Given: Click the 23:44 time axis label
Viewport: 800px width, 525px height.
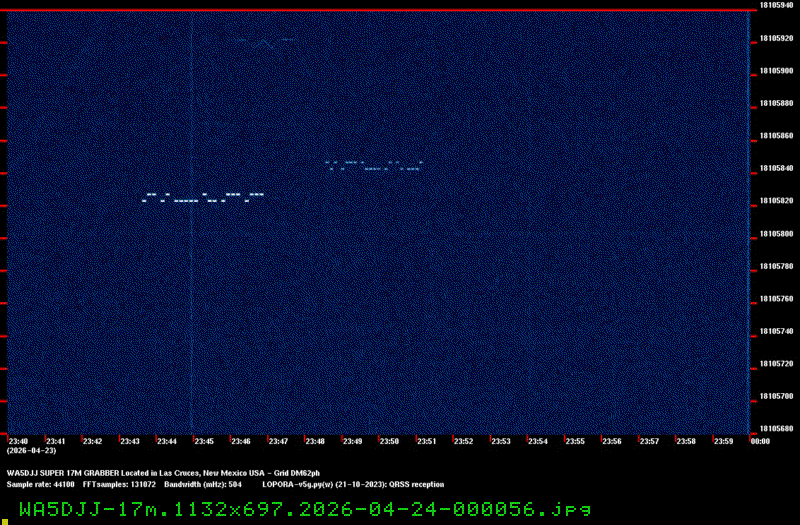Looking at the screenshot, I should (167, 441).
